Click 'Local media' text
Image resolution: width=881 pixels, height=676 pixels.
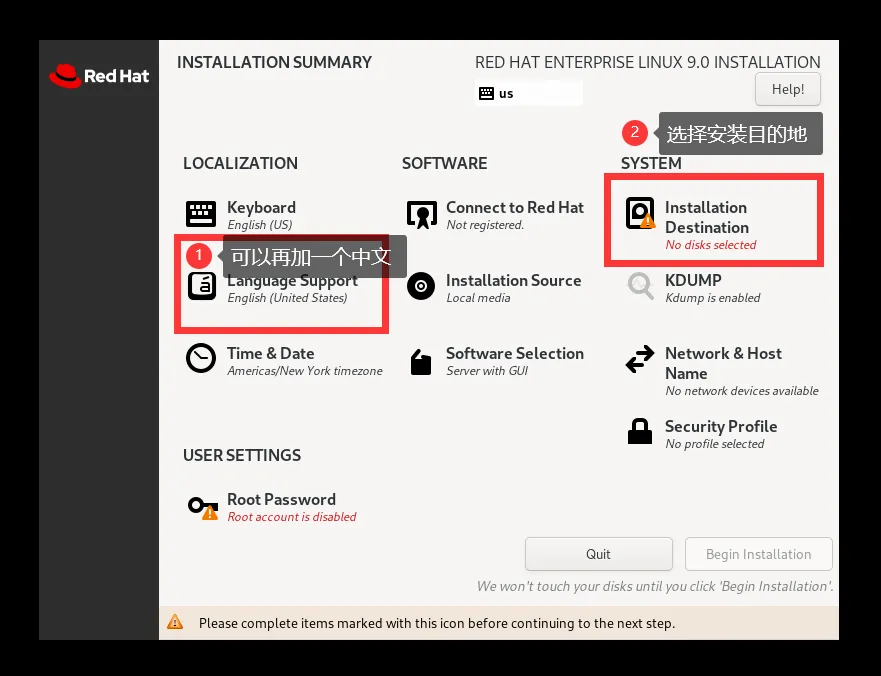coord(478,297)
